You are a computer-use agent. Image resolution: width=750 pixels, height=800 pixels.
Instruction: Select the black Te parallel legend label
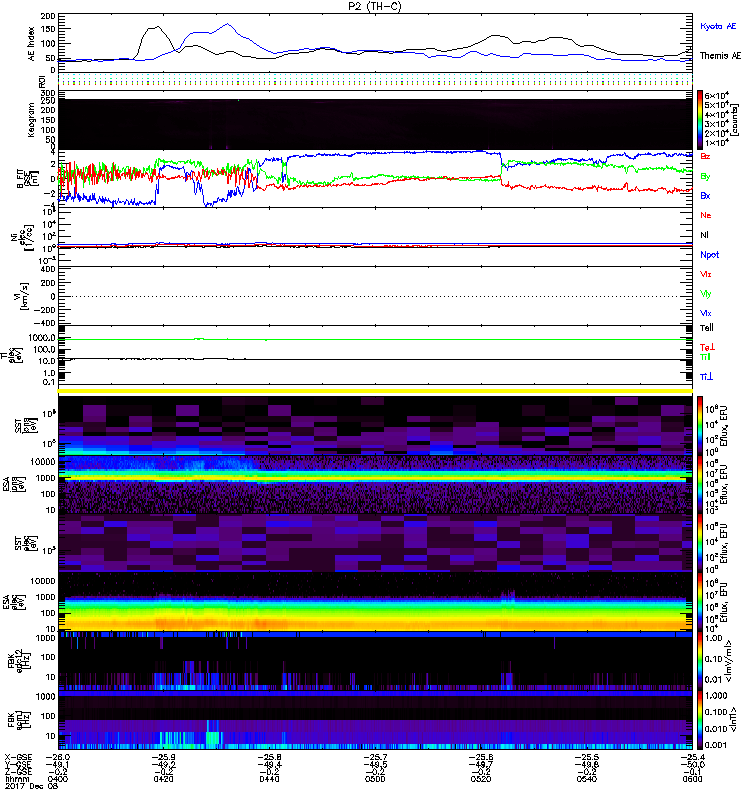707,328
